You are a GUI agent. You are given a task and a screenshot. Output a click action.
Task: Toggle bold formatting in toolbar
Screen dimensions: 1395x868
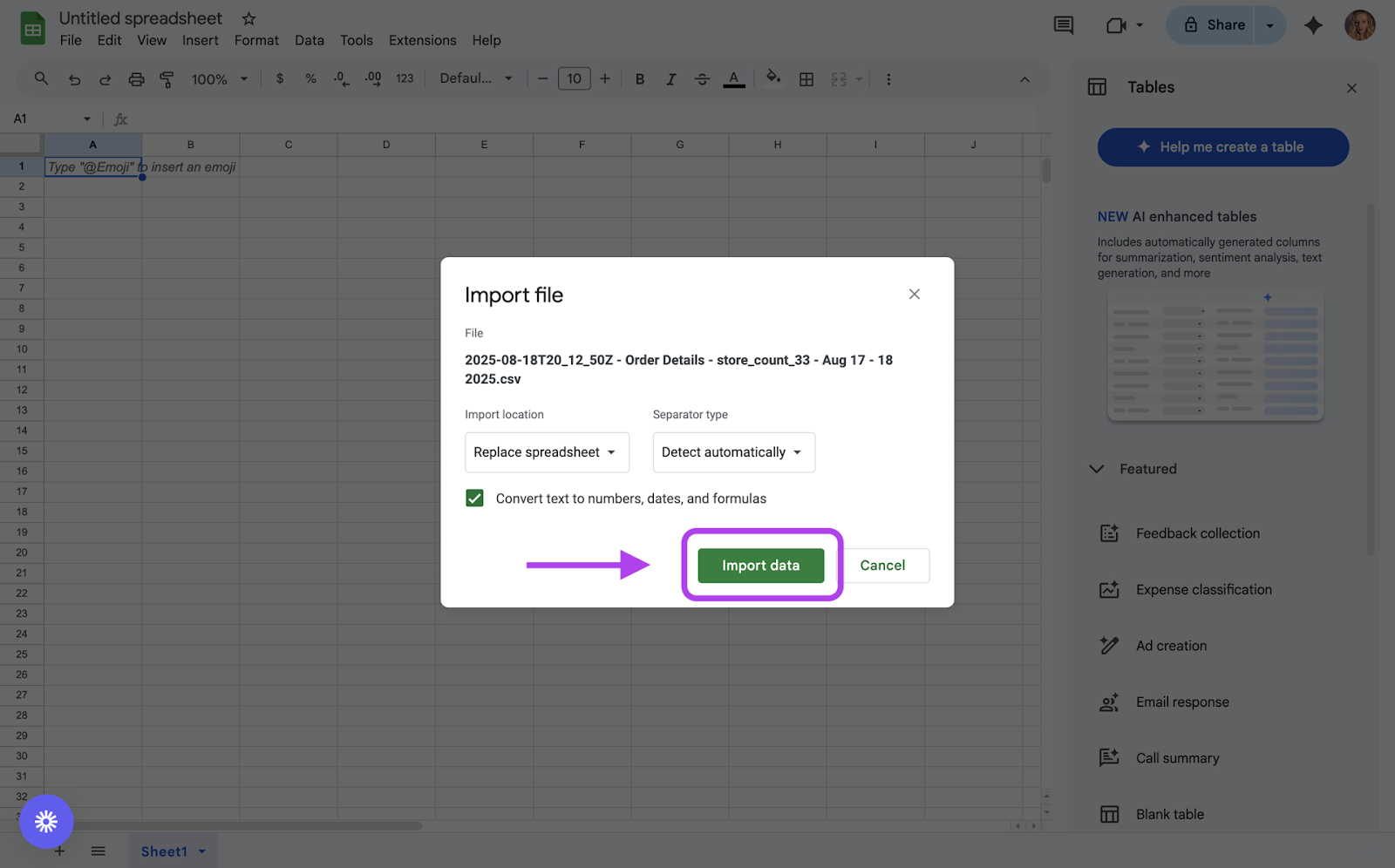coord(640,79)
